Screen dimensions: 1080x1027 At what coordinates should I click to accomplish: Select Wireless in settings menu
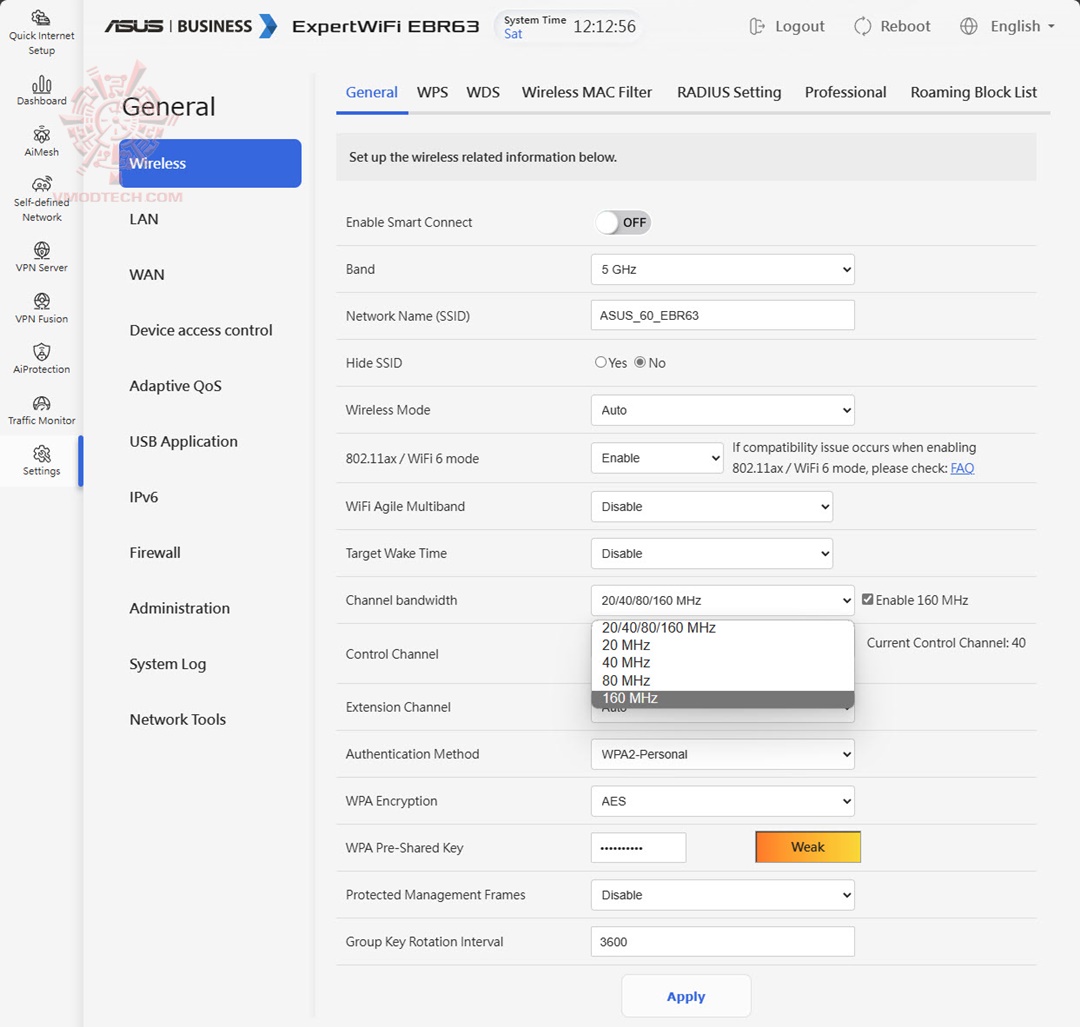[210, 163]
